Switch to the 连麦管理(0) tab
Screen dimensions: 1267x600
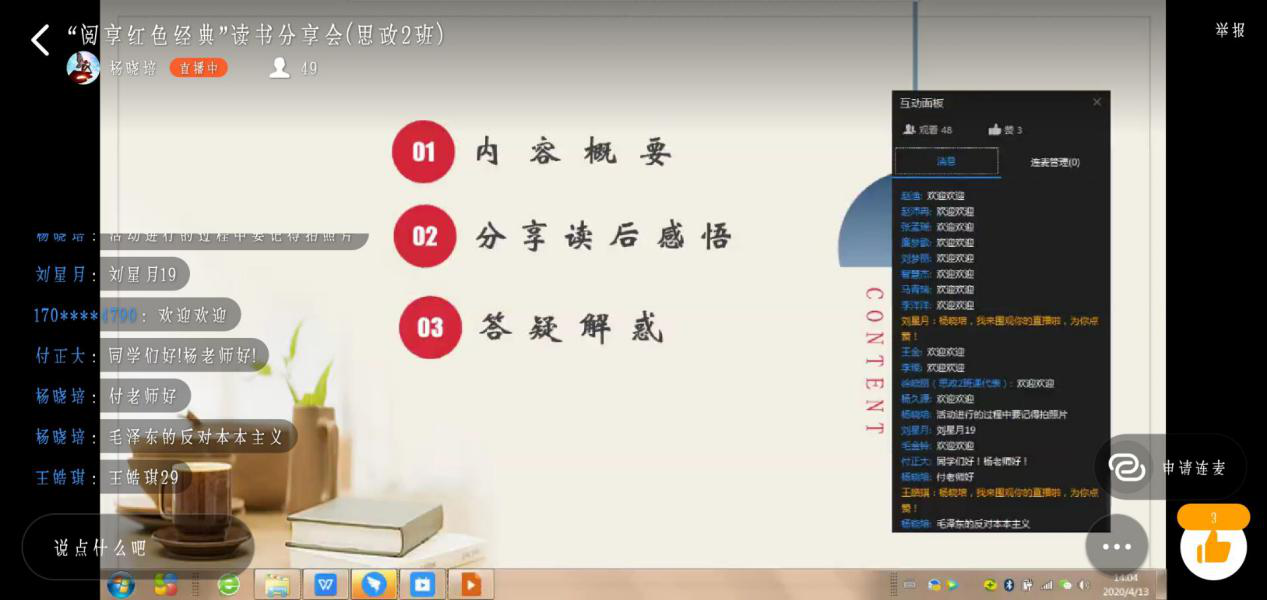[x=1055, y=162]
